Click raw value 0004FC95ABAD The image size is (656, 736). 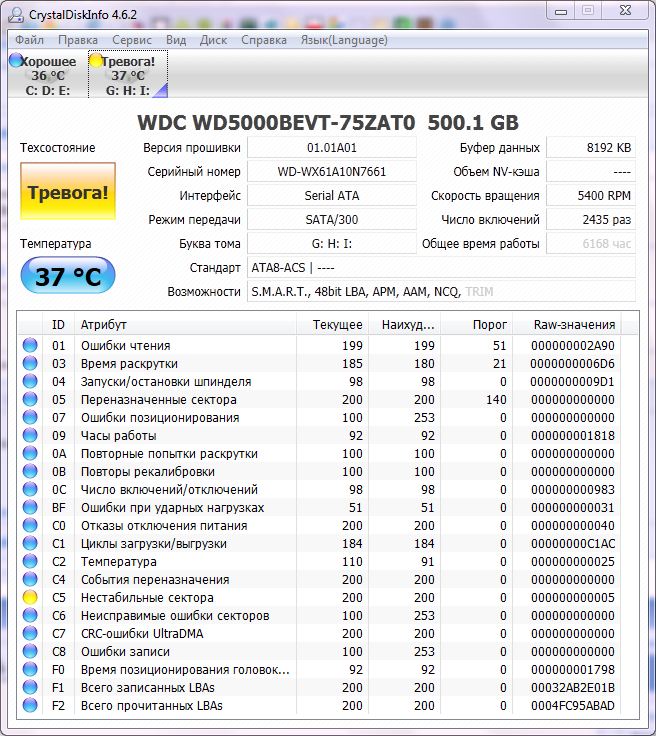coord(572,705)
